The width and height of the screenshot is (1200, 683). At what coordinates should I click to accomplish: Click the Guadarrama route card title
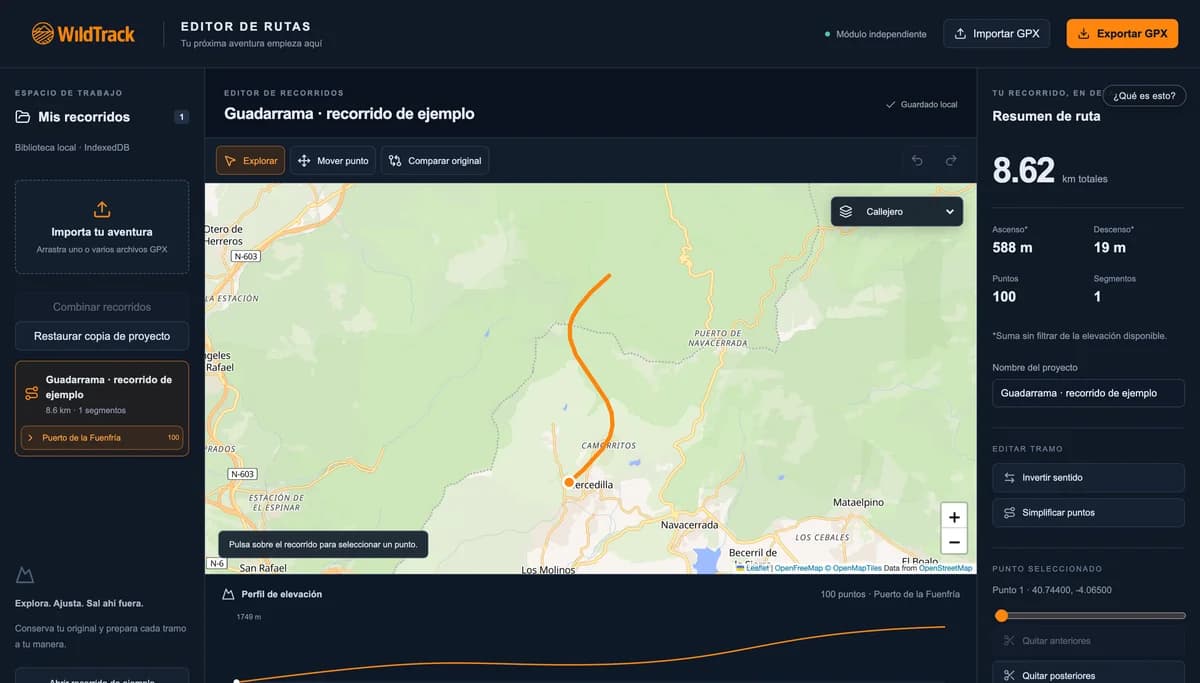tap(109, 387)
